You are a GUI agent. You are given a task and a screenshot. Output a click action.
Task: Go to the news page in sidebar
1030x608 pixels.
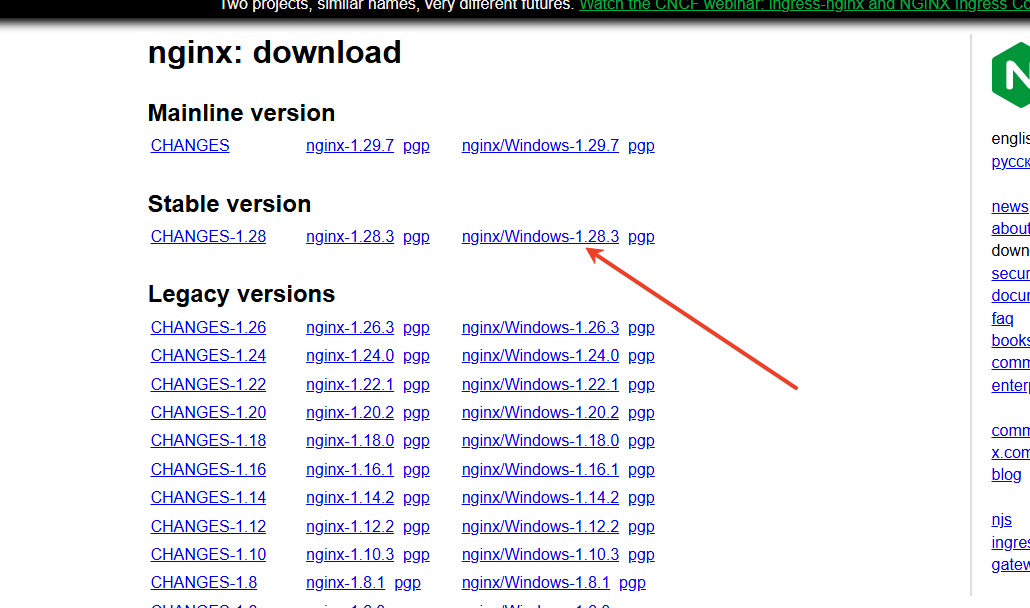pos(1010,207)
